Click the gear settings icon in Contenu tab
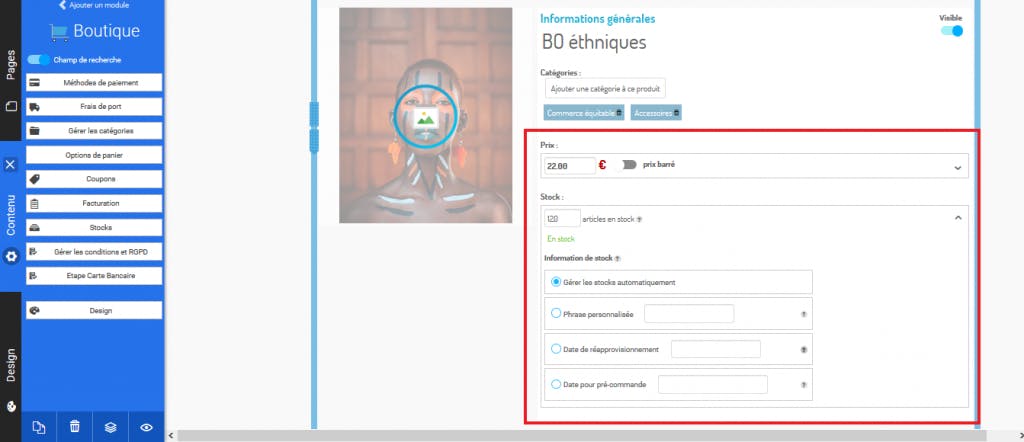This screenshot has width=1024, height=442. point(10,257)
